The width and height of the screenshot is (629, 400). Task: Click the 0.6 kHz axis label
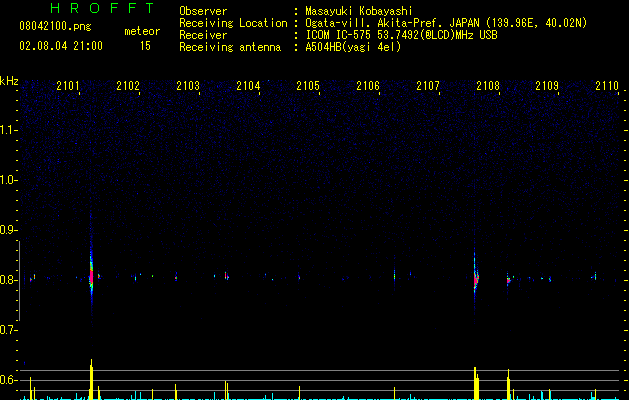coord(8,380)
